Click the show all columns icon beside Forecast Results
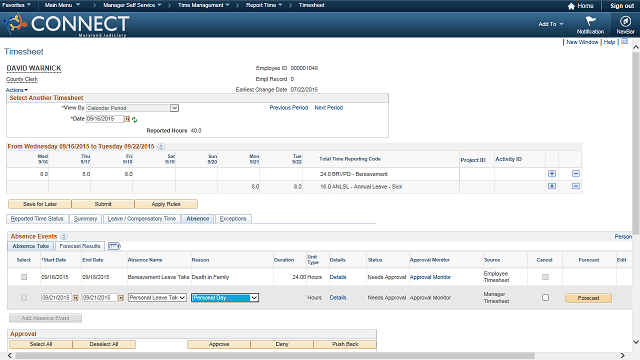 tap(114, 246)
